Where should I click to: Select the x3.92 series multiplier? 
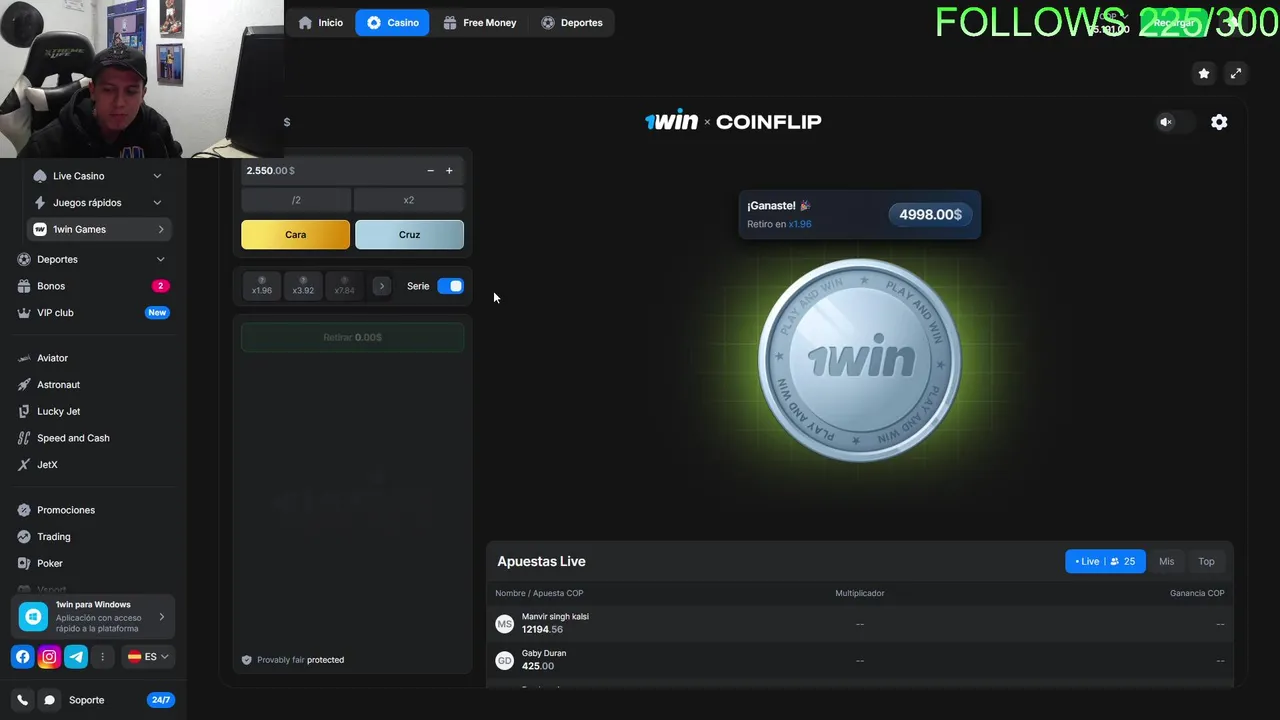pos(303,286)
